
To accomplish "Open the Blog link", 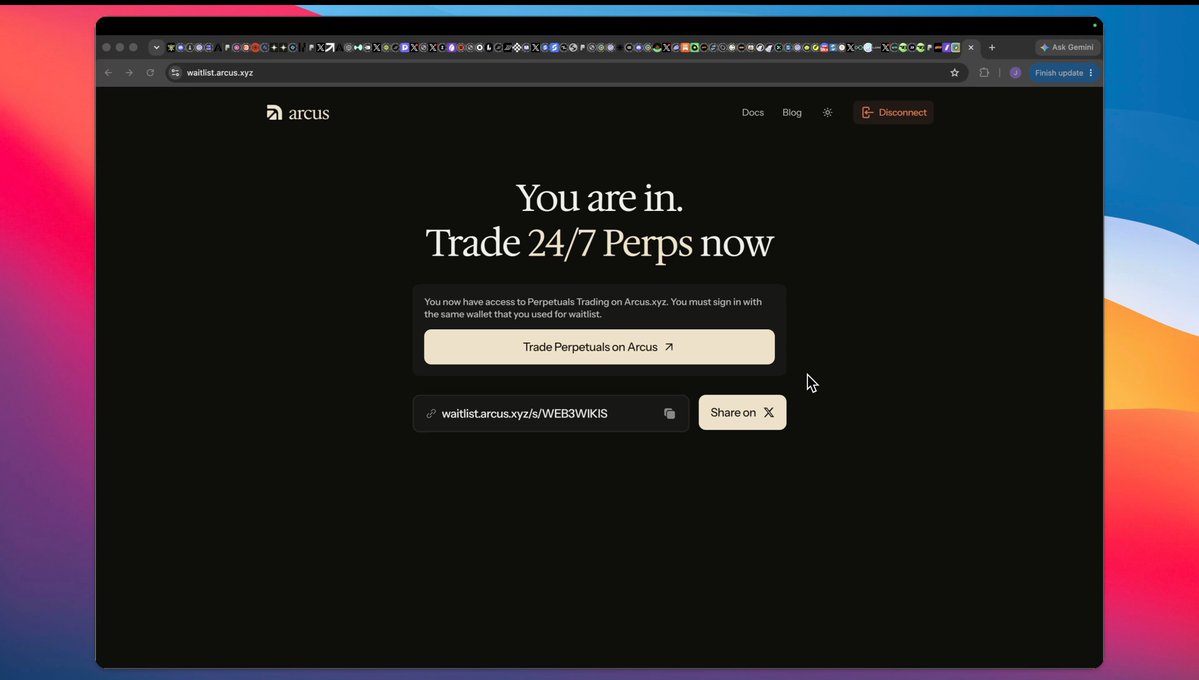I will pyautogui.click(x=791, y=112).
